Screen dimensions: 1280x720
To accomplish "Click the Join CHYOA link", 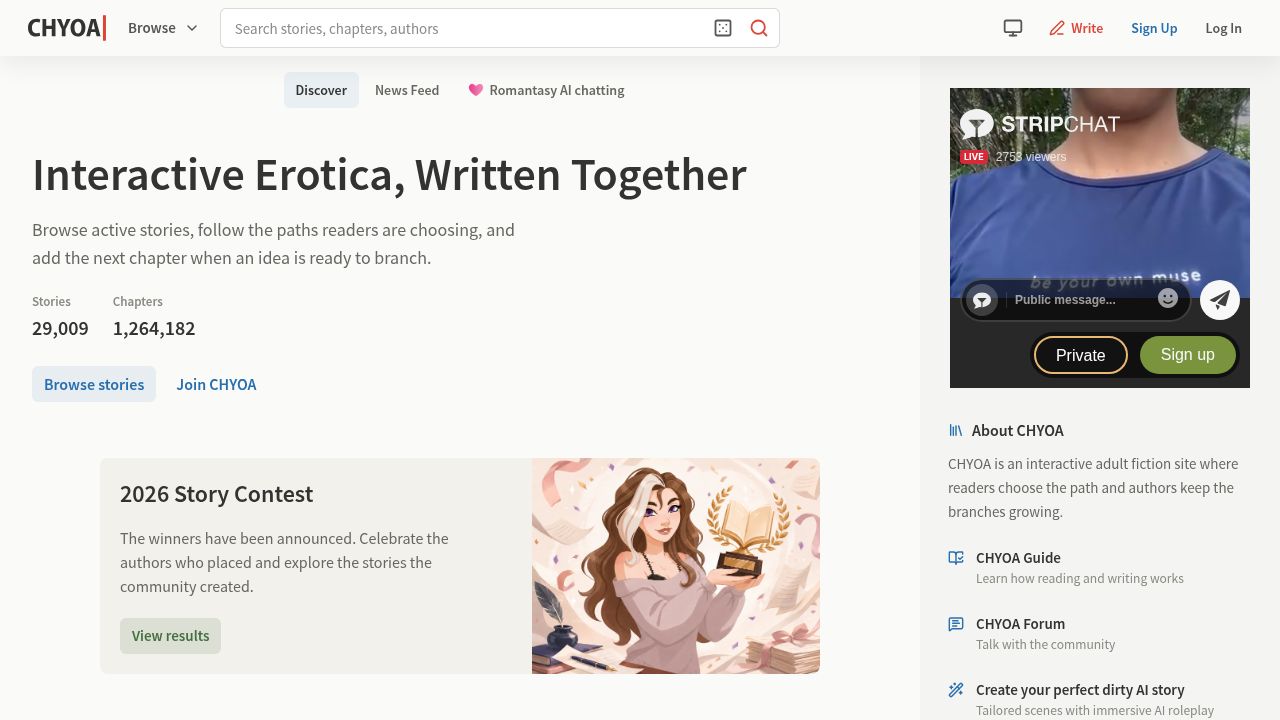I will pyautogui.click(x=216, y=384).
